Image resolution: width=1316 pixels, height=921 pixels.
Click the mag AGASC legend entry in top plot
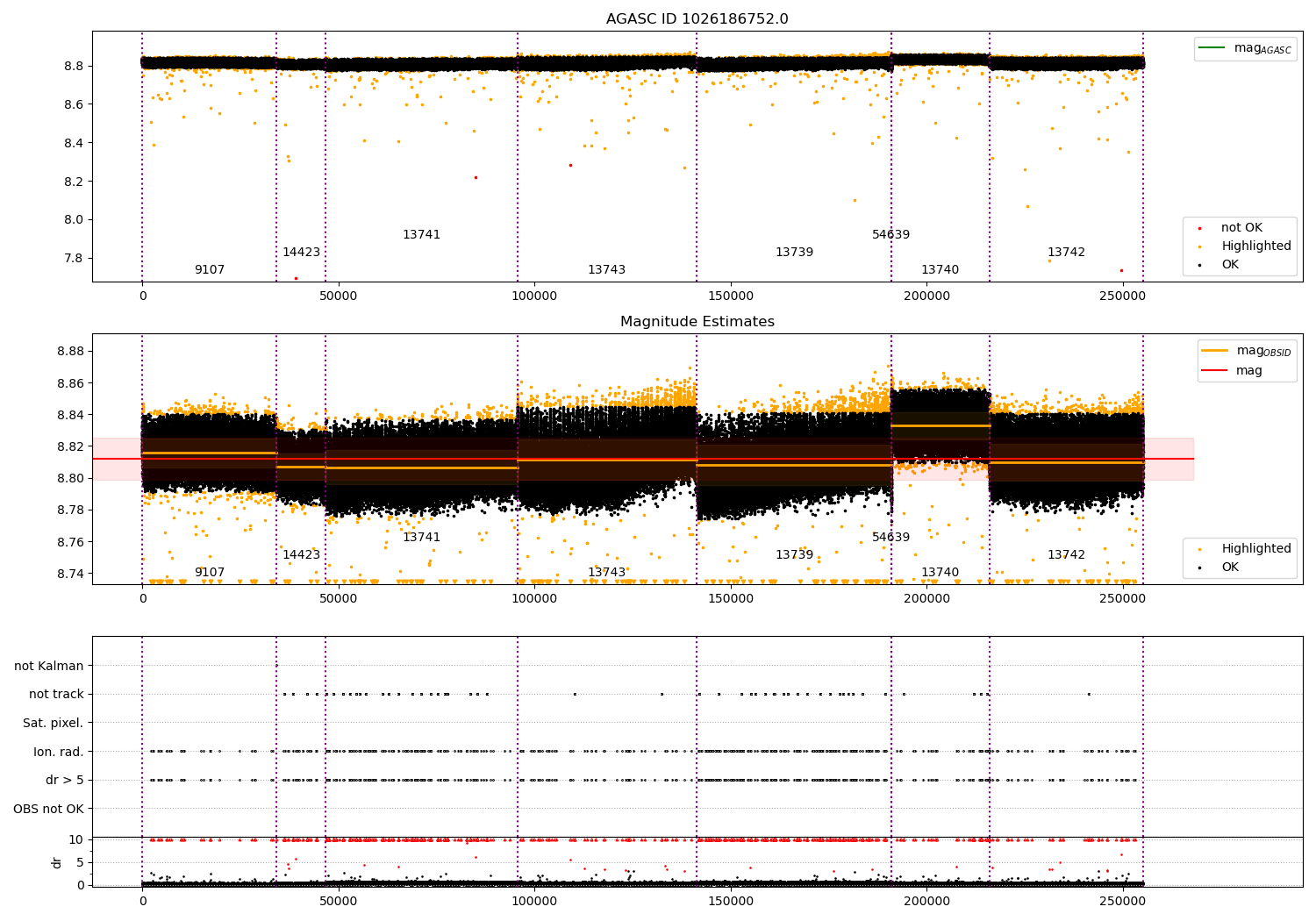click(x=1245, y=48)
